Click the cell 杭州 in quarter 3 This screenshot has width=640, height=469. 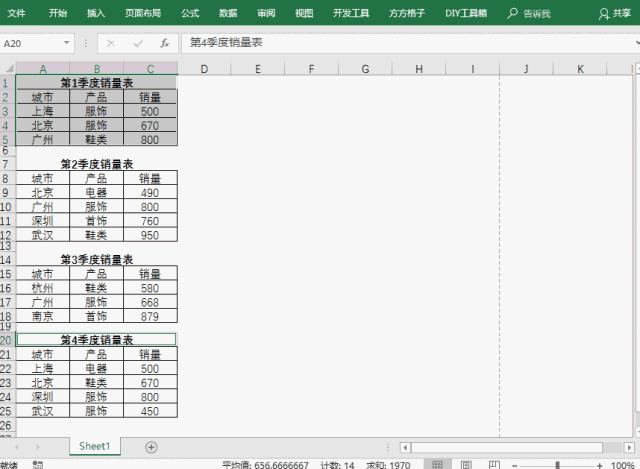click(42, 288)
